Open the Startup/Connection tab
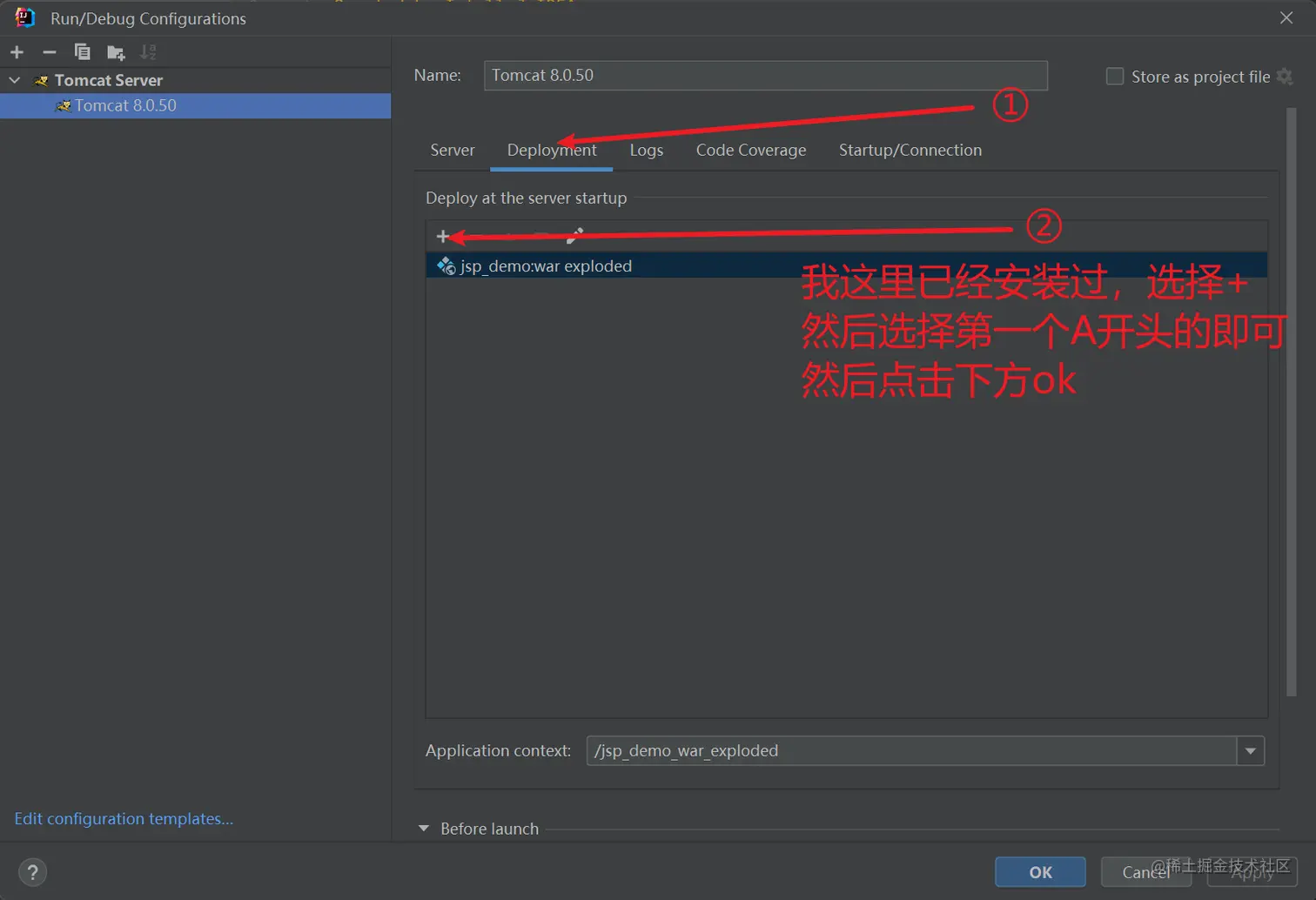The height and width of the screenshot is (900, 1316). [910, 150]
